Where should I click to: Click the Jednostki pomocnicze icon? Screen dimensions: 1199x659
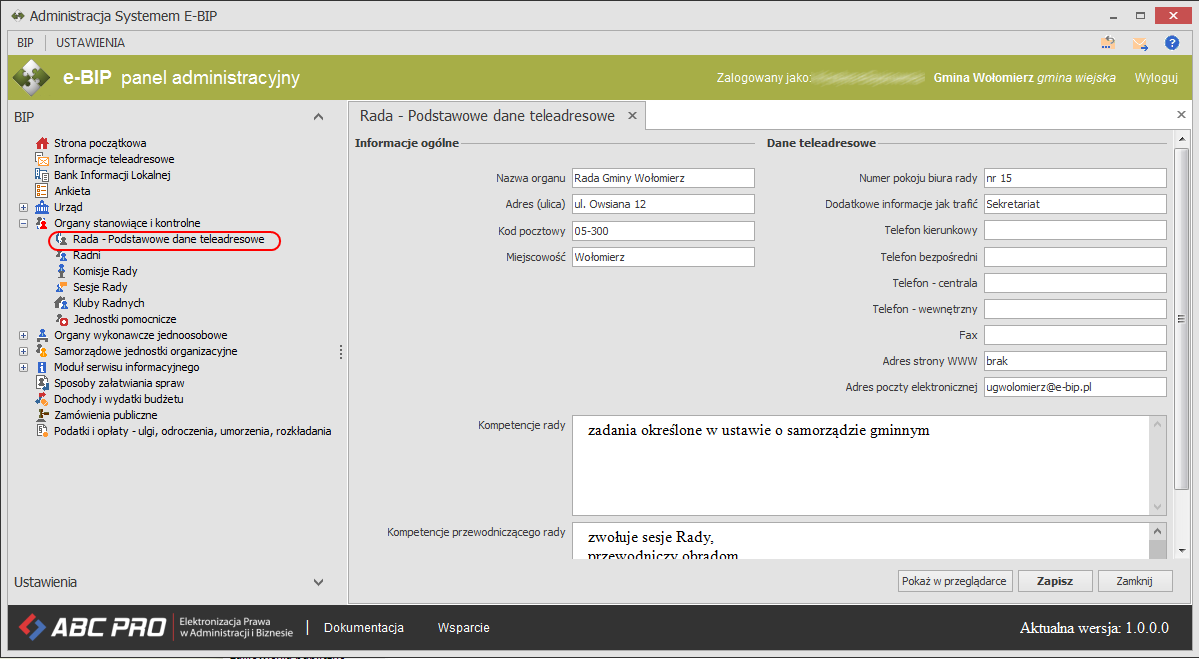click(x=62, y=320)
